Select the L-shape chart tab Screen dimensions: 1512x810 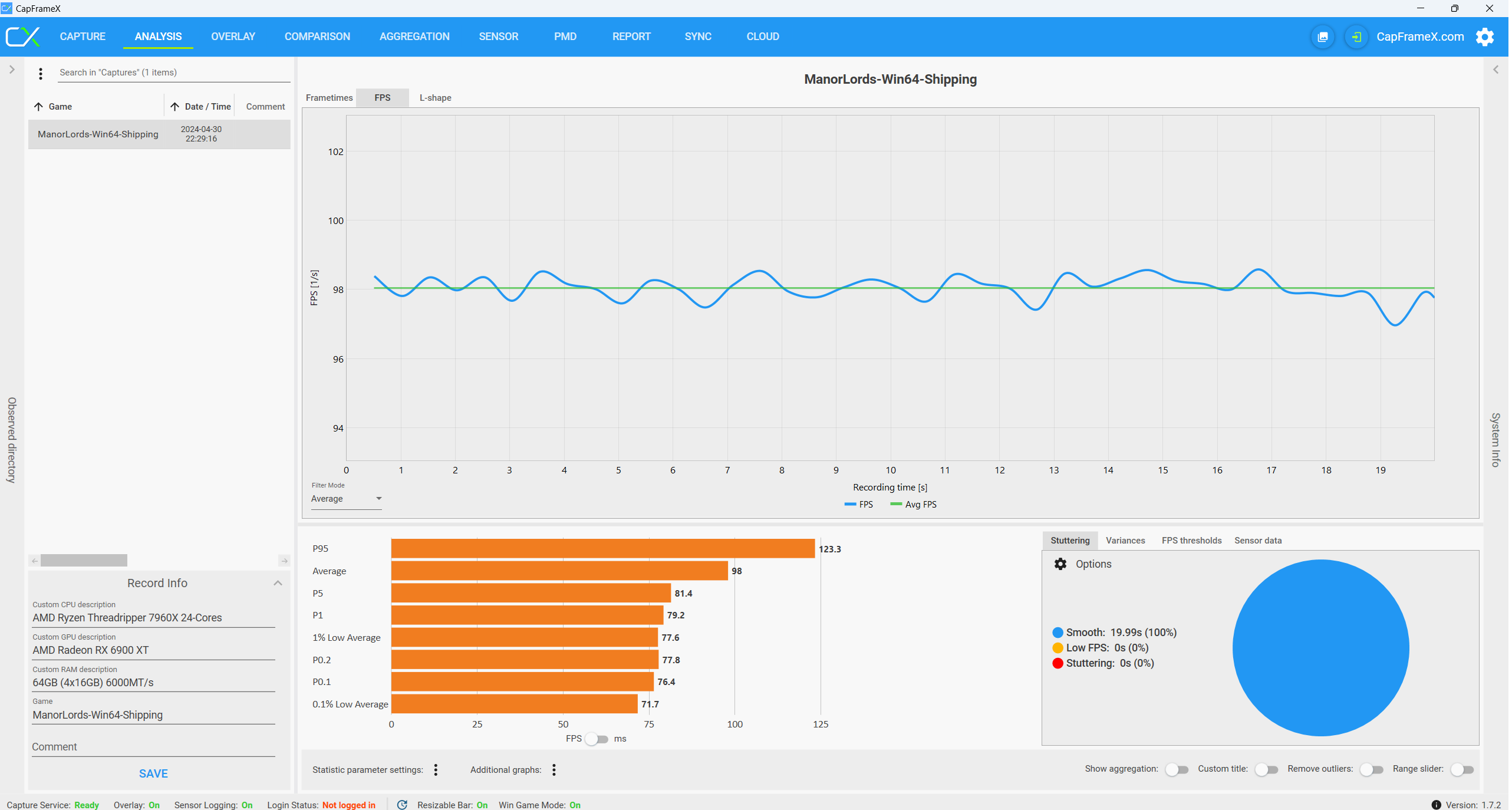click(436, 98)
